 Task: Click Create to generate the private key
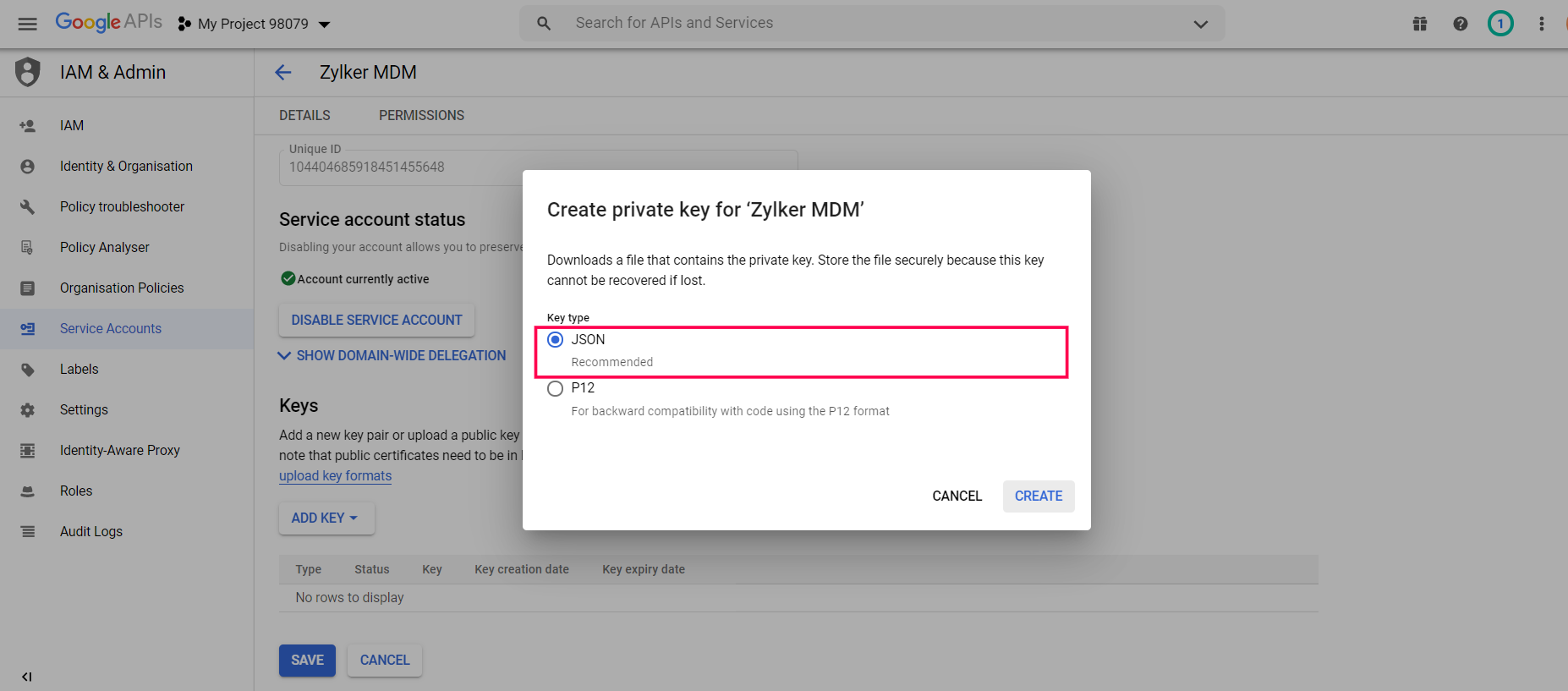pos(1038,496)
